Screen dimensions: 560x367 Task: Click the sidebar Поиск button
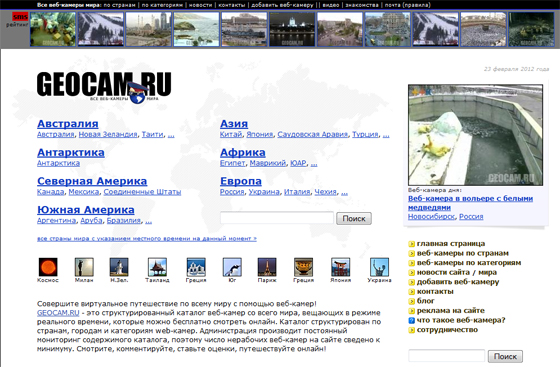(x=505, y=356)
